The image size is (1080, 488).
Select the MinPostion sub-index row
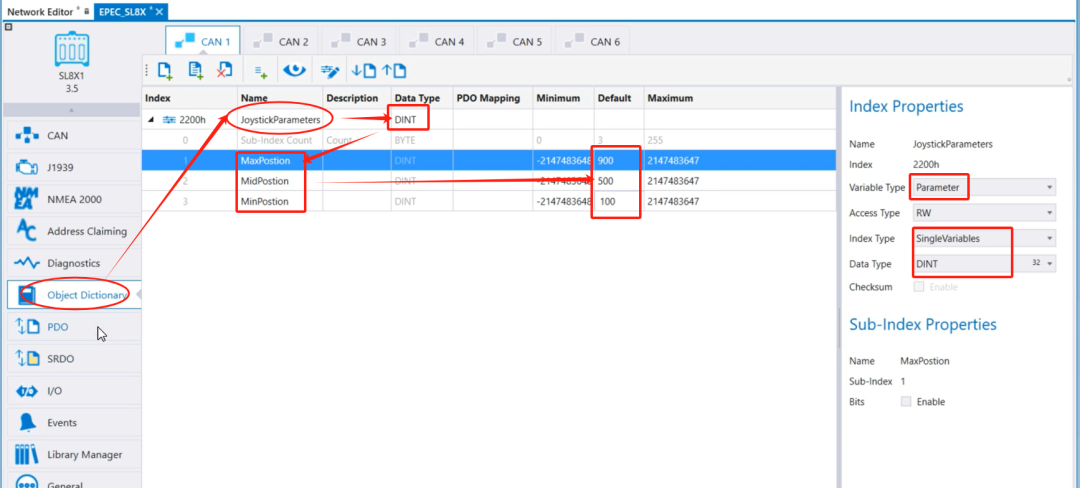click(x=270, y=202)
